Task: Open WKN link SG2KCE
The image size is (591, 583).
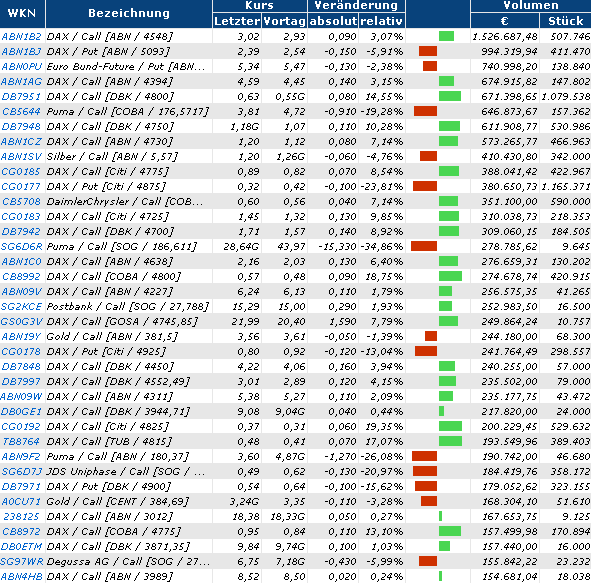Action: click(x=21, y=306)
